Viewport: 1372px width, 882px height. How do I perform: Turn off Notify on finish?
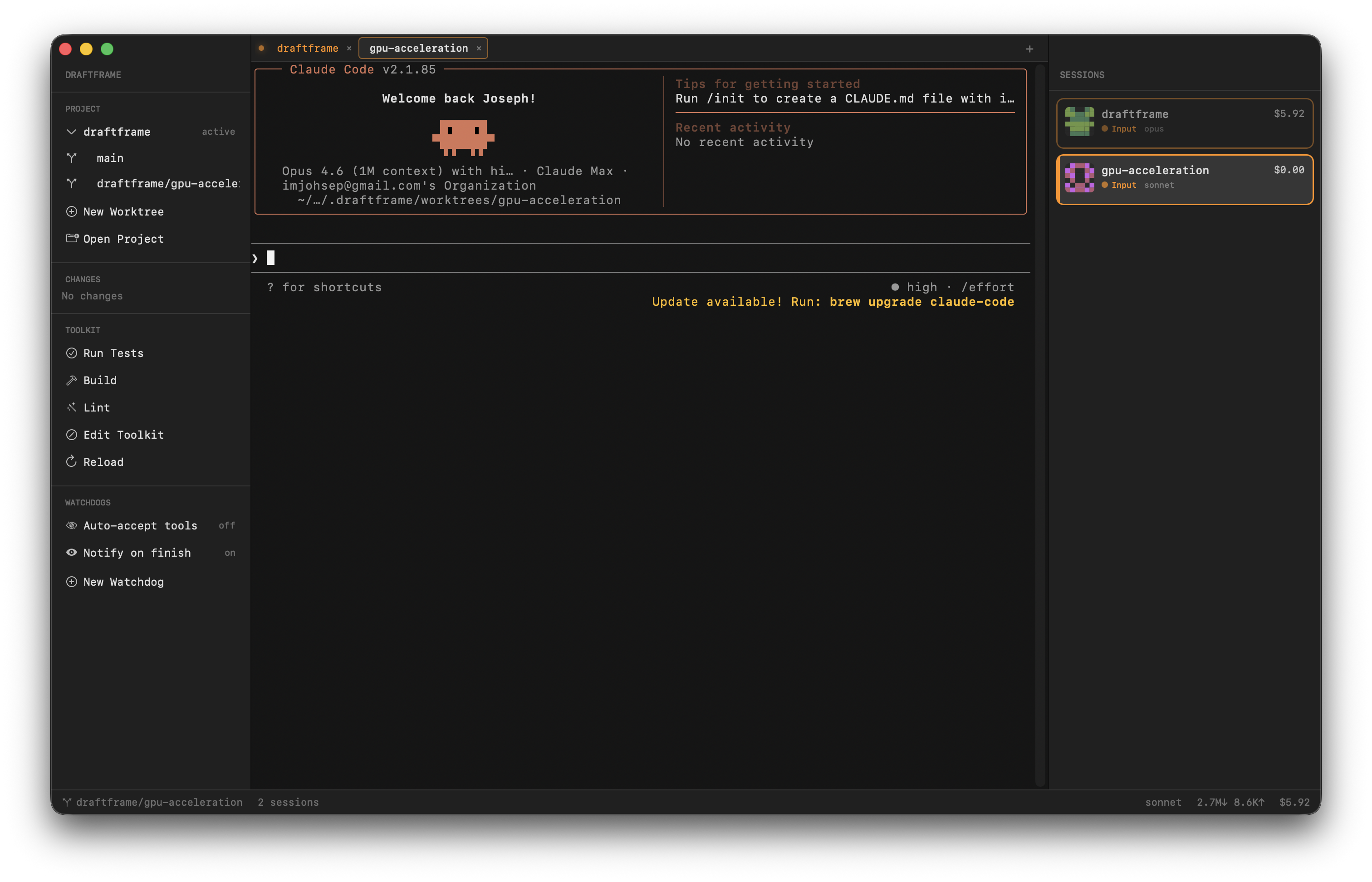tap(137, 552)
